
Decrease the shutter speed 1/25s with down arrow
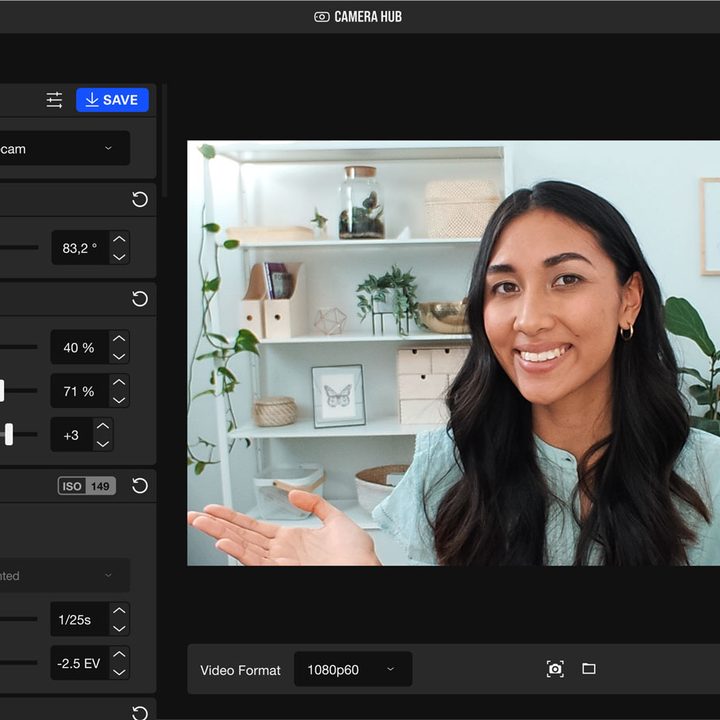[119, 628]
